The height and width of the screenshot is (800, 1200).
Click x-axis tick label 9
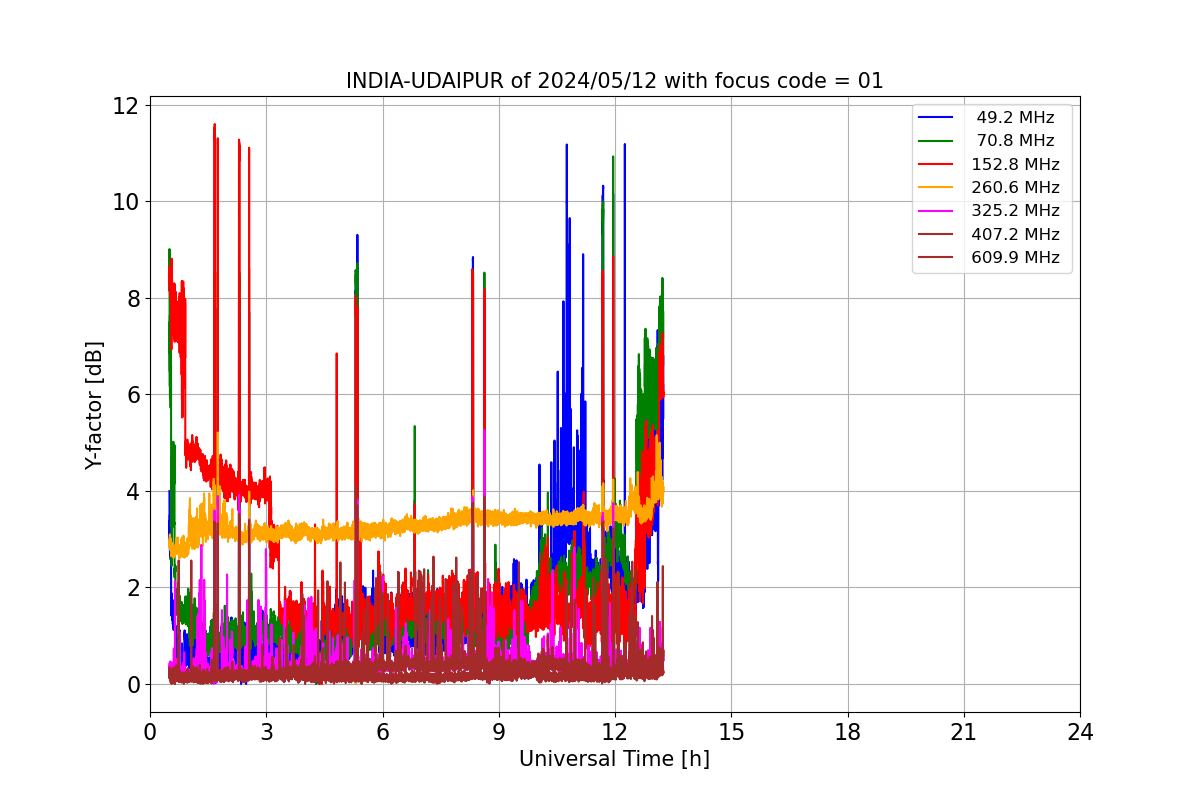click(499, 732)
